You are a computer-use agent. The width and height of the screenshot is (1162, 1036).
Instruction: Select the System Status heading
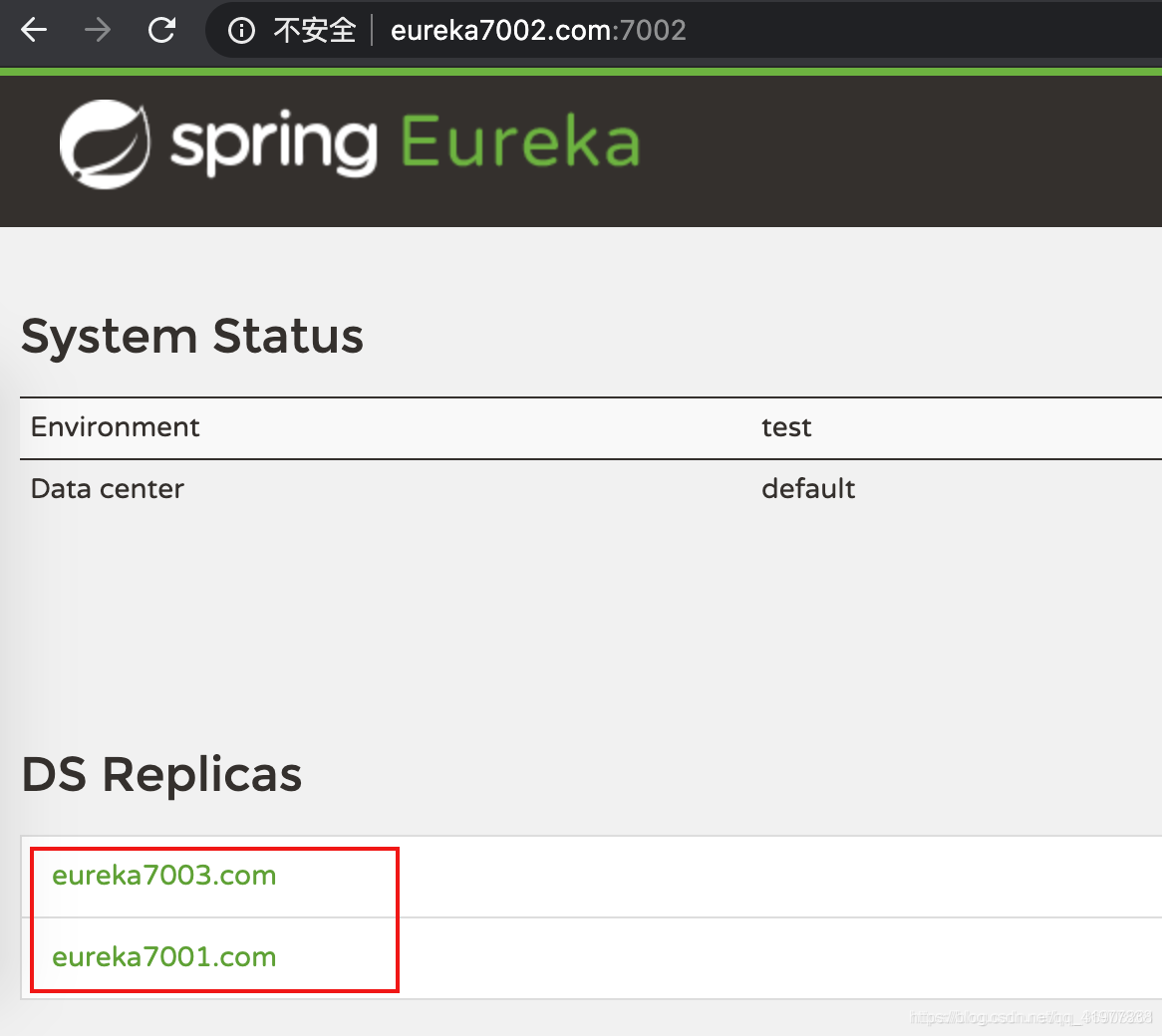192,337
